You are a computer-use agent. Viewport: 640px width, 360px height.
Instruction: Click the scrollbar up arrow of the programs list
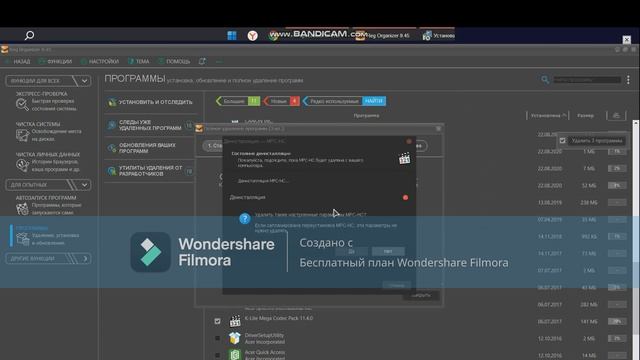636,123
